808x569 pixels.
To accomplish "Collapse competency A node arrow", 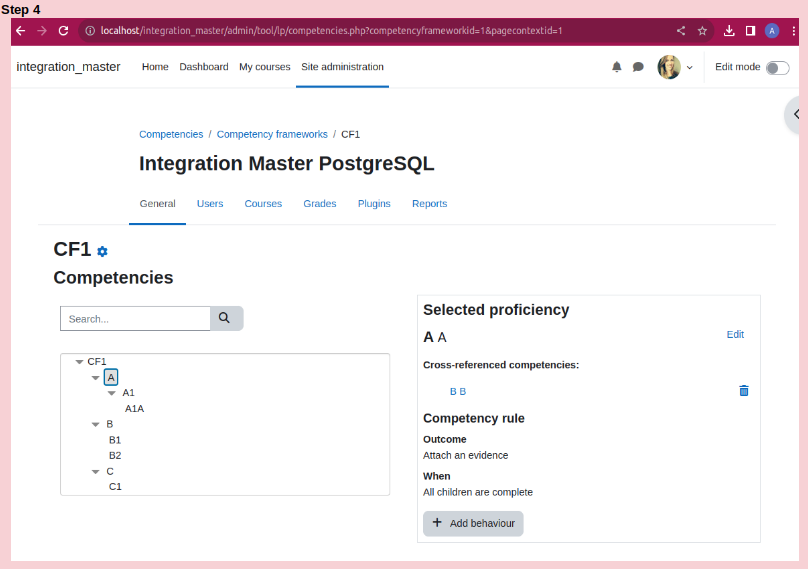I will [95, 378].
